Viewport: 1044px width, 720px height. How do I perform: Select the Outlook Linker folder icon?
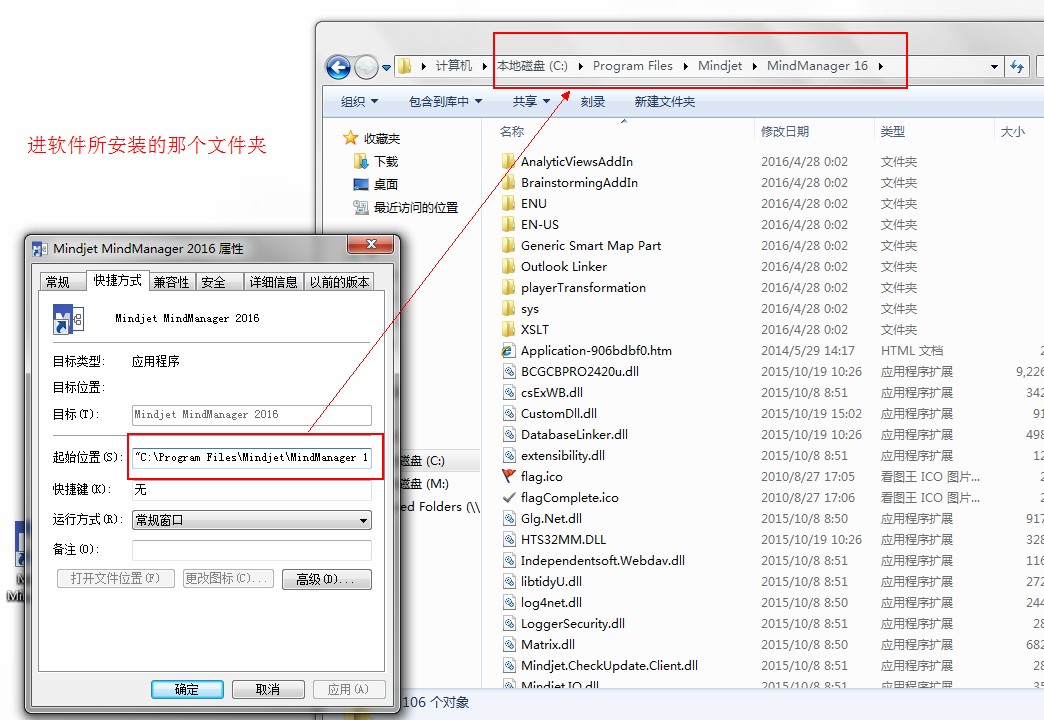point(508,266)
